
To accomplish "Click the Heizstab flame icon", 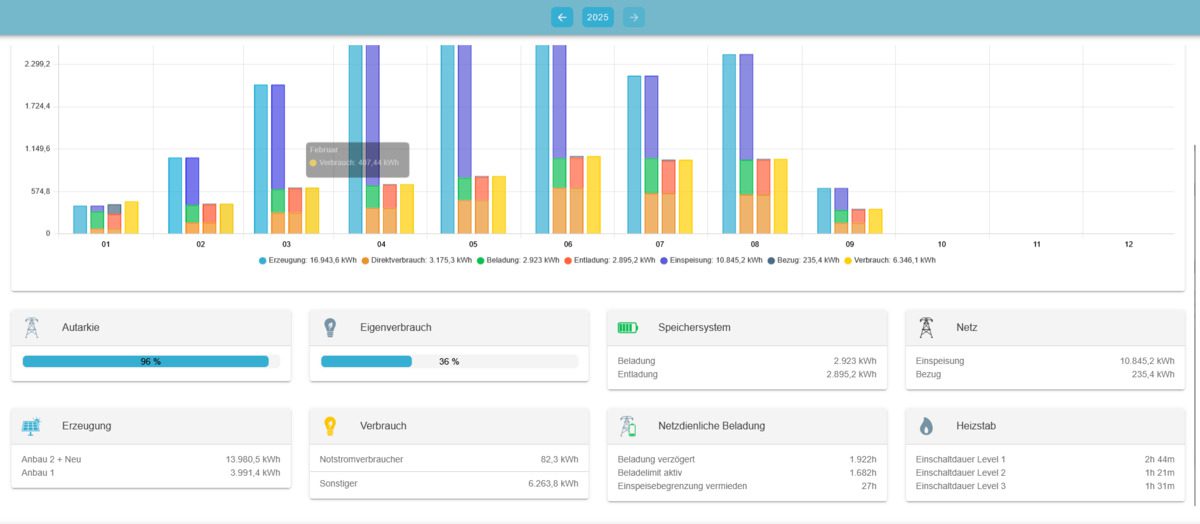I will 926,426.
